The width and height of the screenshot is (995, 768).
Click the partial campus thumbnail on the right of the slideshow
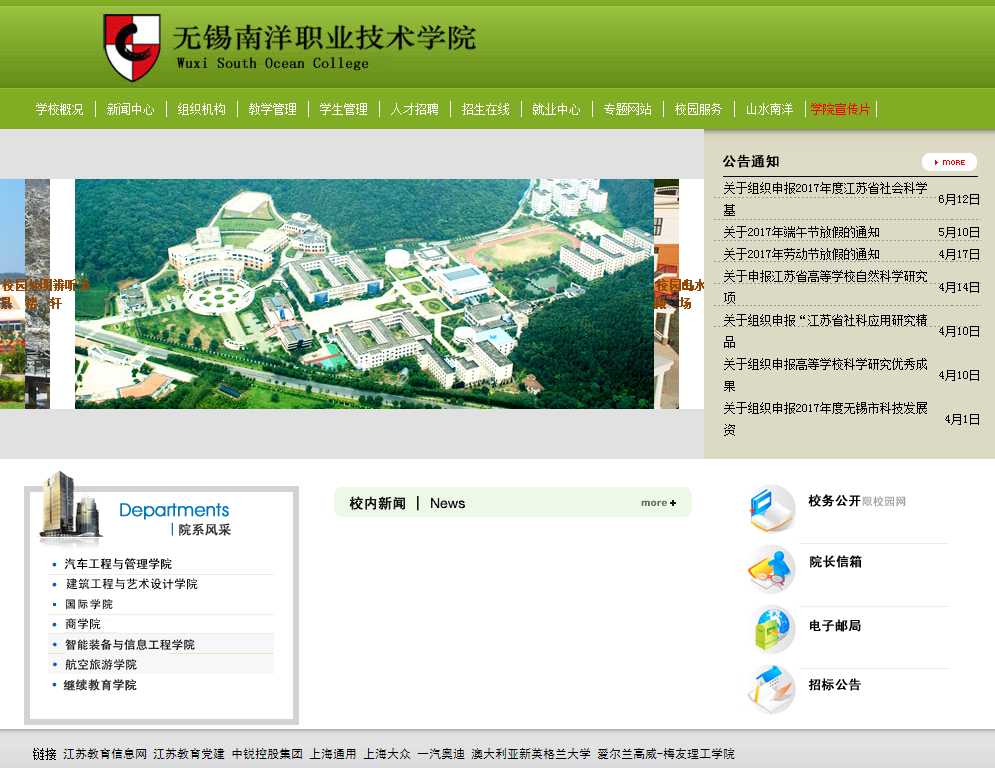click(667, 294)
